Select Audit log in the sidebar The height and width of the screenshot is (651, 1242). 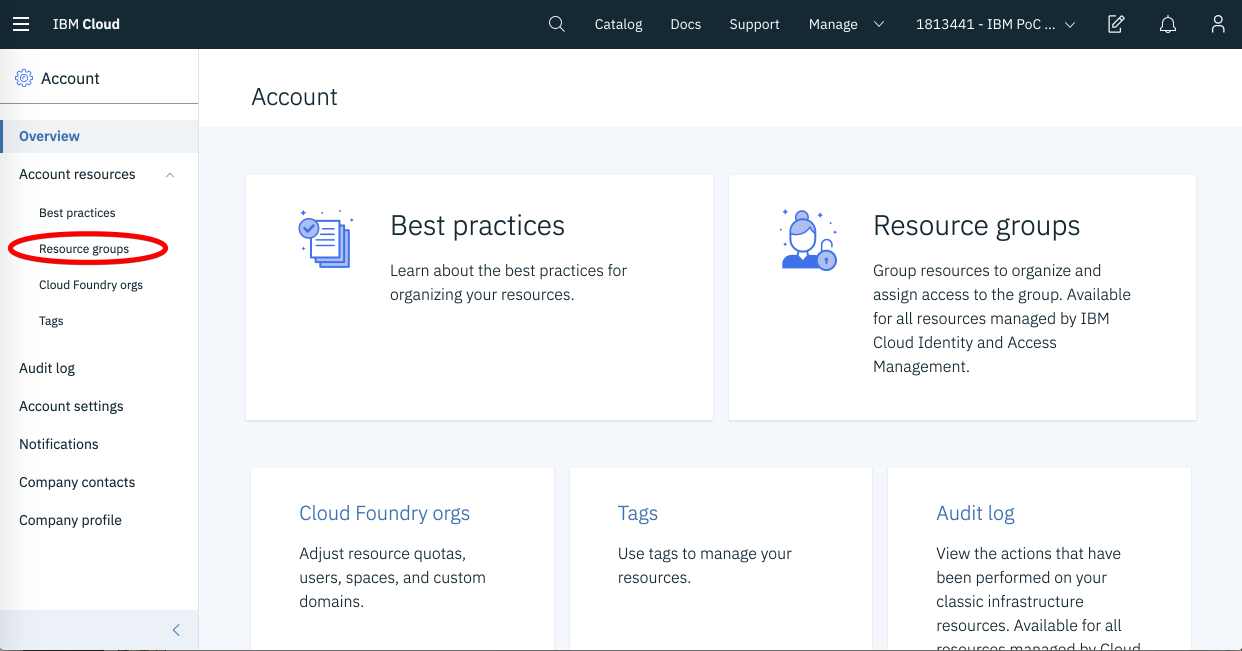(x=47, y=368)
